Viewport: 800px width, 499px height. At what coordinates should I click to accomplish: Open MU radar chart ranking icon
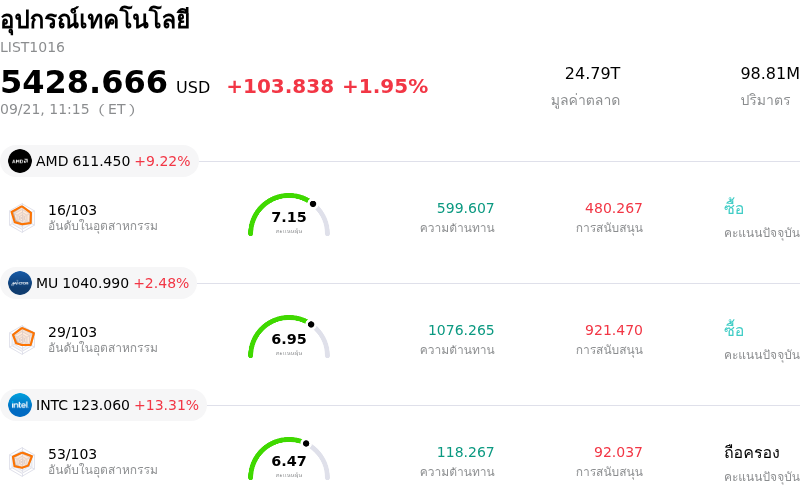click(x=22, y=340)
